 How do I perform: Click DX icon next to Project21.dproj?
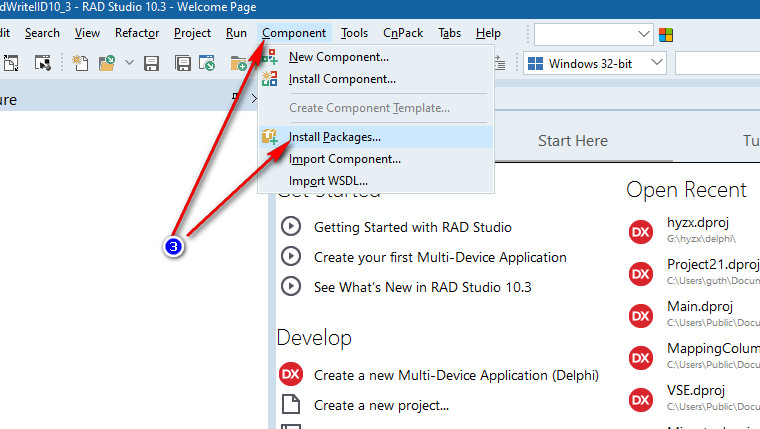point(641,274)
